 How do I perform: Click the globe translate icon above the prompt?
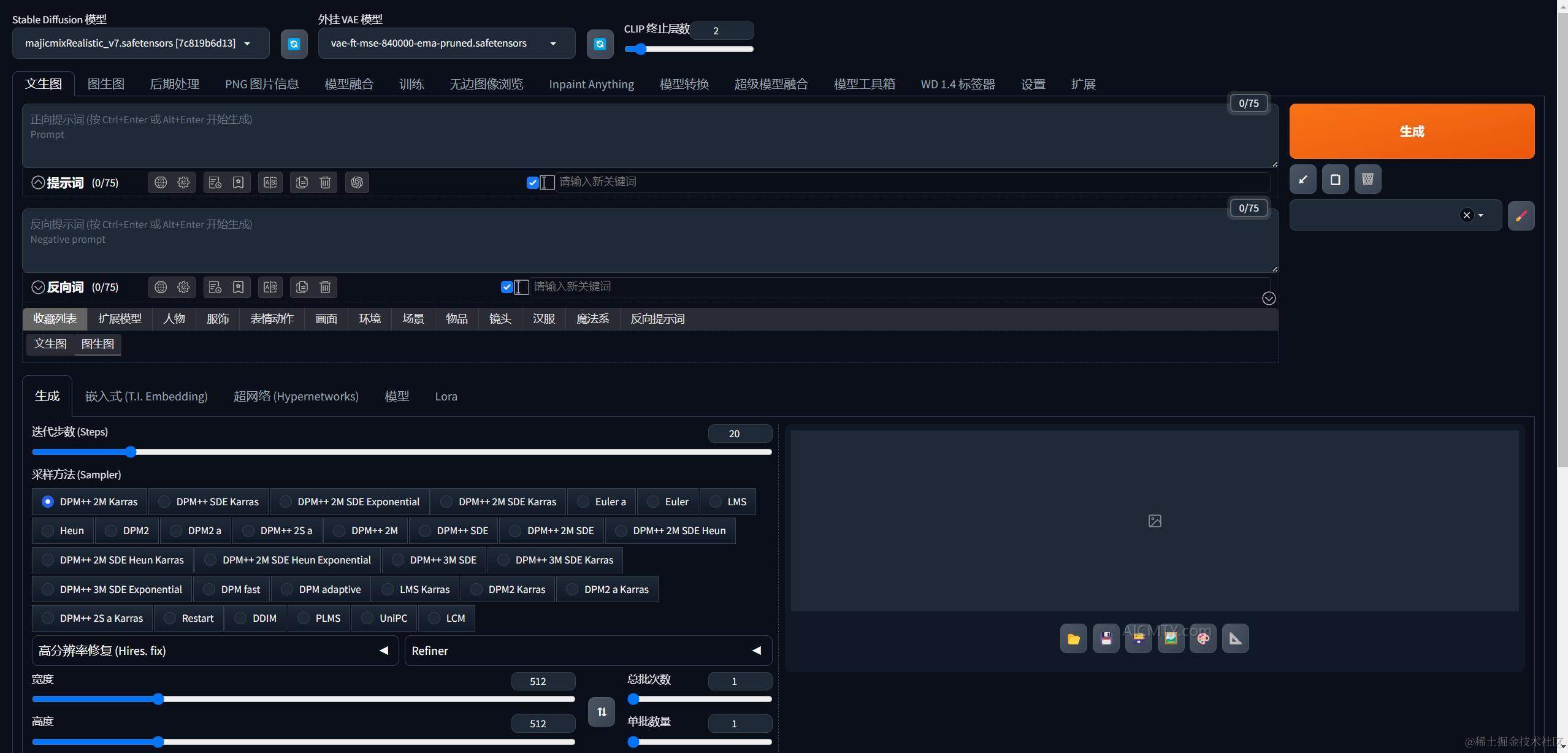tap(160, 182)
